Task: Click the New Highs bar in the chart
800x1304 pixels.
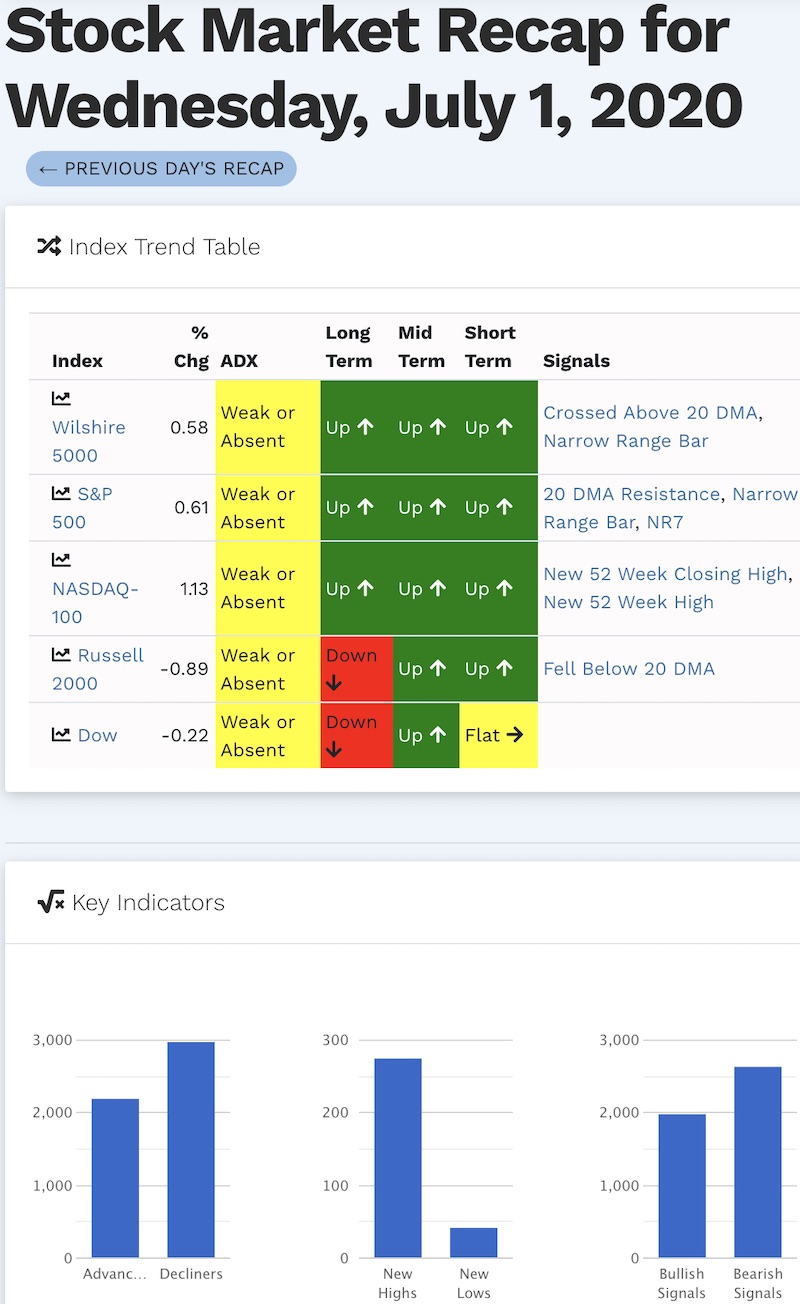Action: point(398,1158)
